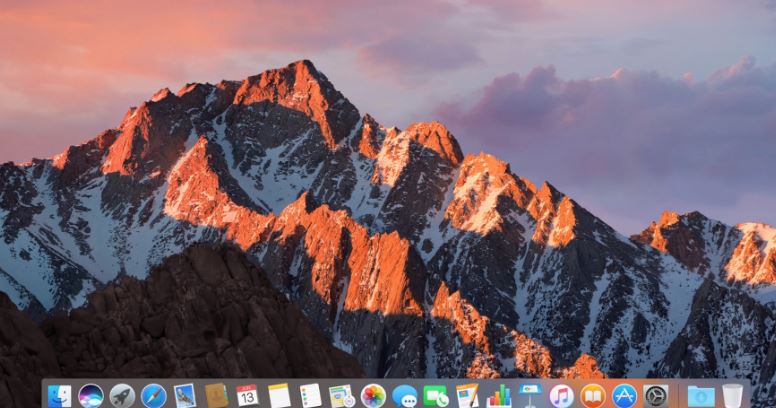Screen dimensions: 776x408
Task: Open Calendar showing 13
Action: (247, 396)
